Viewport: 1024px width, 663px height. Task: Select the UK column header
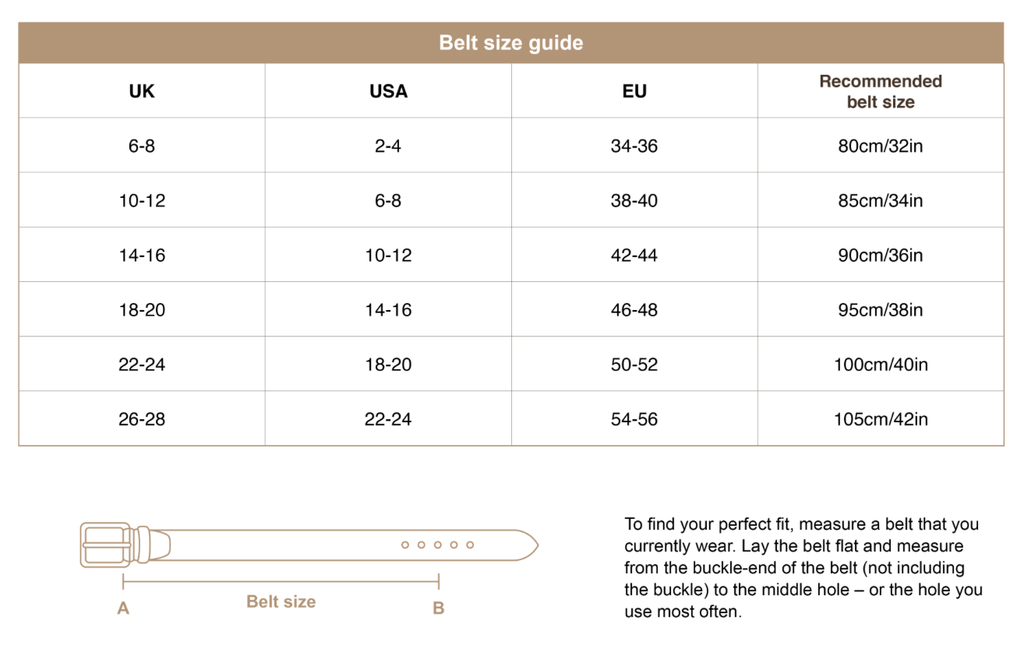point(142,91)
